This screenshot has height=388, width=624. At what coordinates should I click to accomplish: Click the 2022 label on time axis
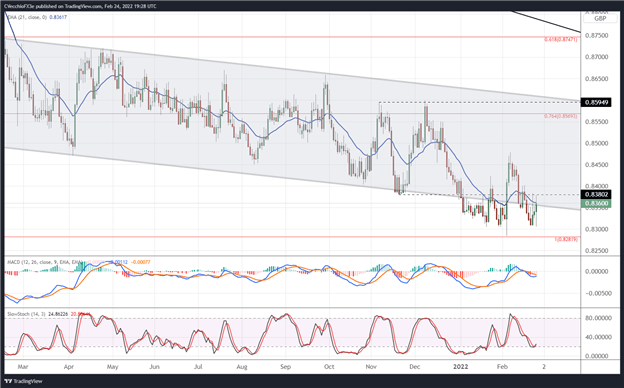coord(460,367)
